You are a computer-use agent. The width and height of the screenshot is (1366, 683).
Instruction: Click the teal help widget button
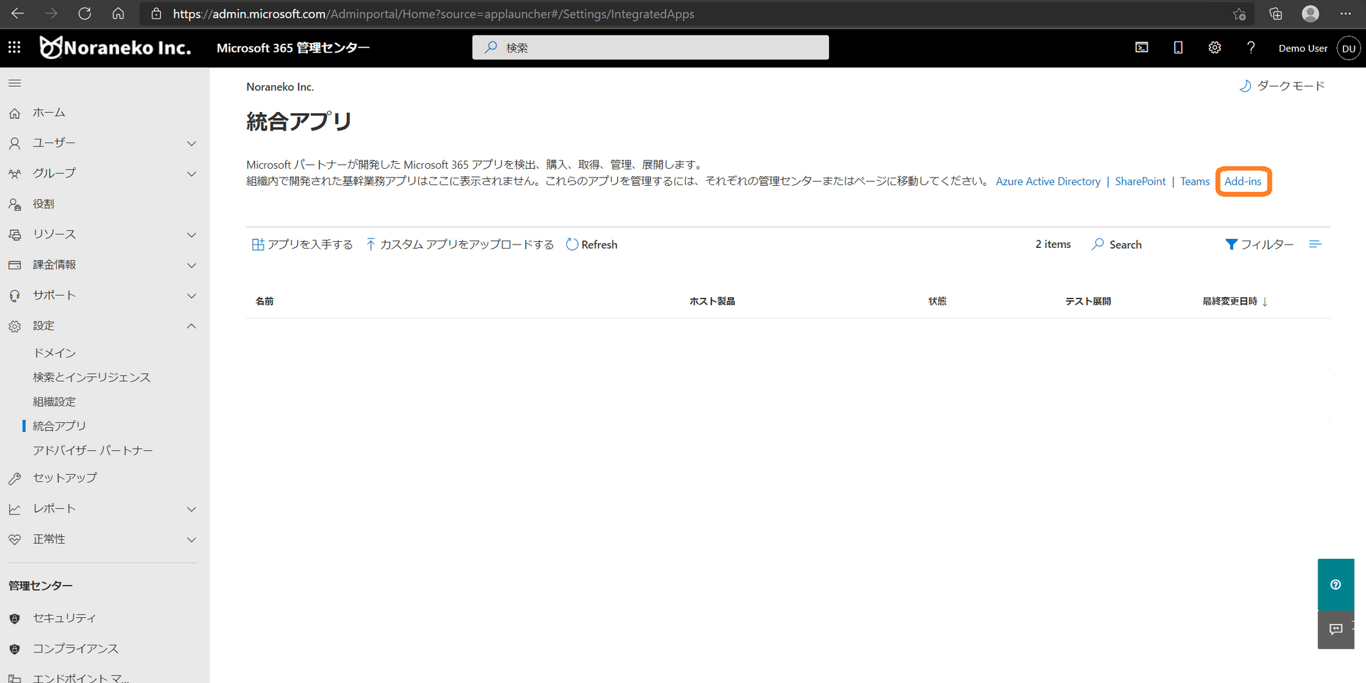pyautogui.click(x=1335, y=584)
